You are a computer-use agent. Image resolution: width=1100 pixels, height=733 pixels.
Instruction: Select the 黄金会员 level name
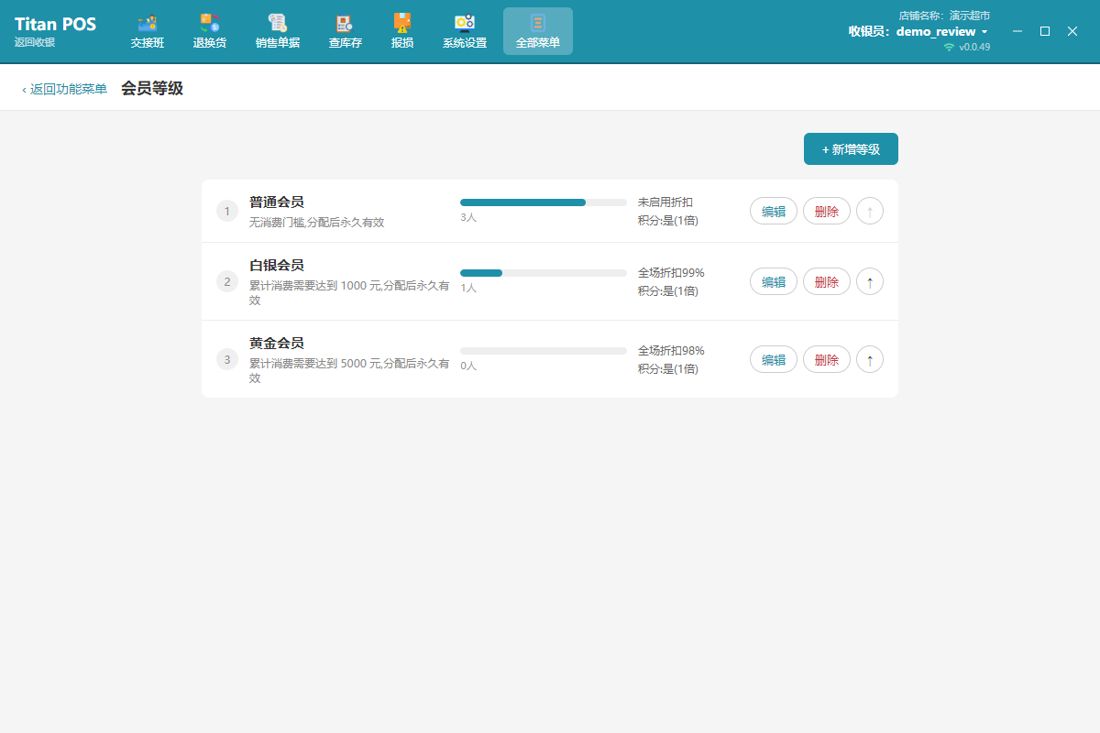(276, 343)
